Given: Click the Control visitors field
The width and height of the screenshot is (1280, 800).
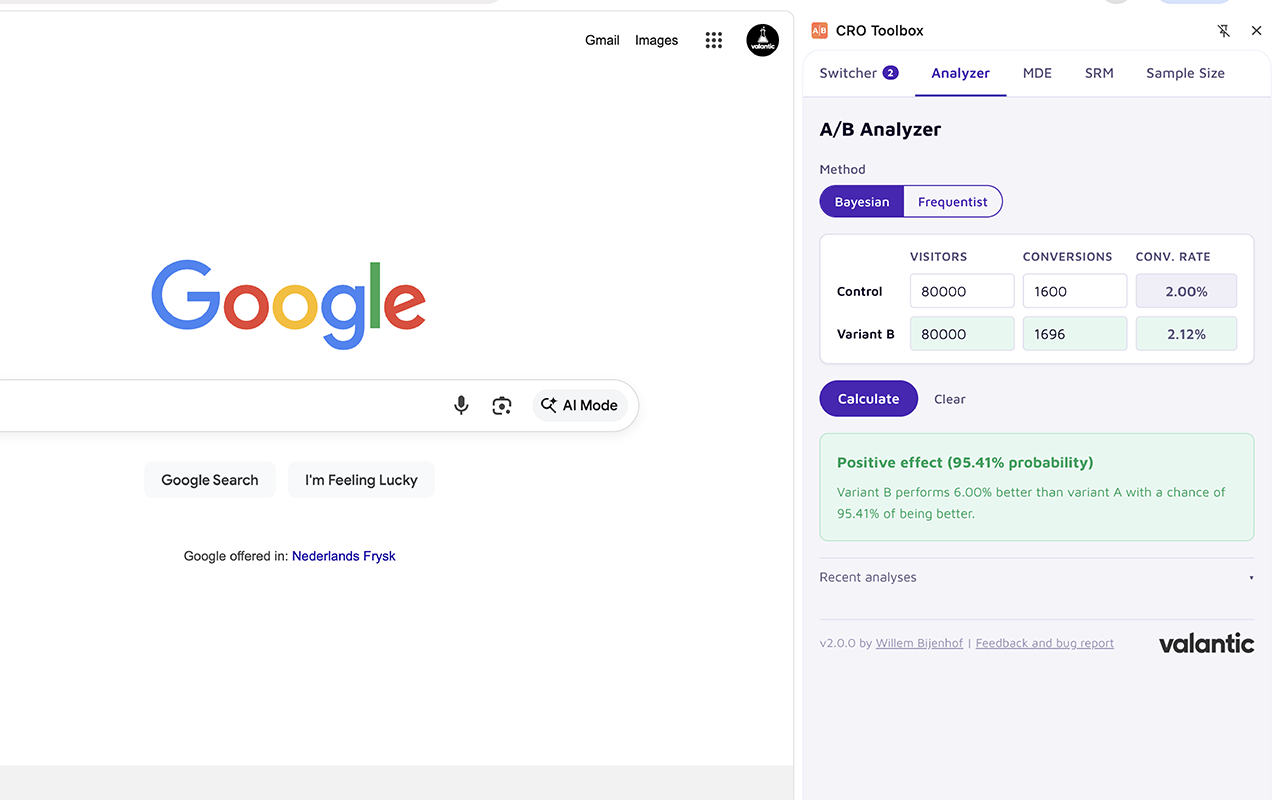Looking at the screenshot, I should [x=962, y=291].
